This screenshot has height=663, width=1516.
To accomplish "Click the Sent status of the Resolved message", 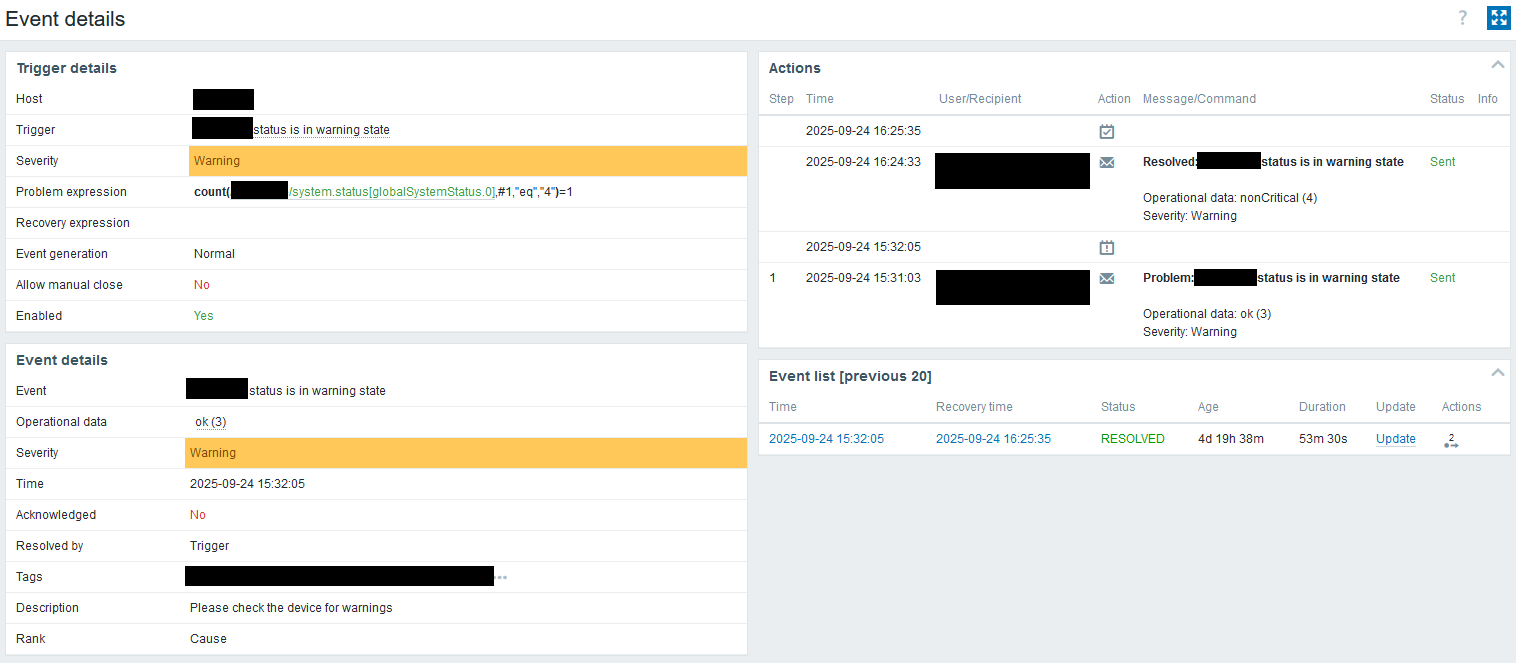I will click(1442, 162).
